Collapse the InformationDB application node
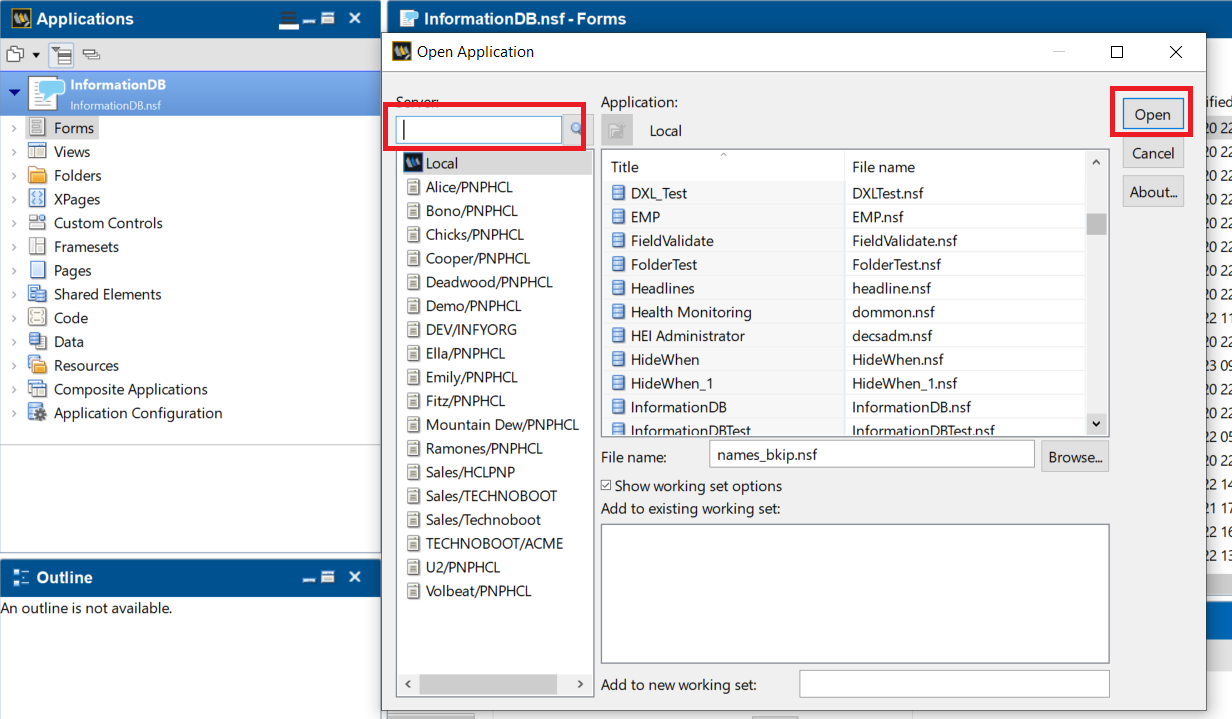1232x719 pixels. pos(14,93)
